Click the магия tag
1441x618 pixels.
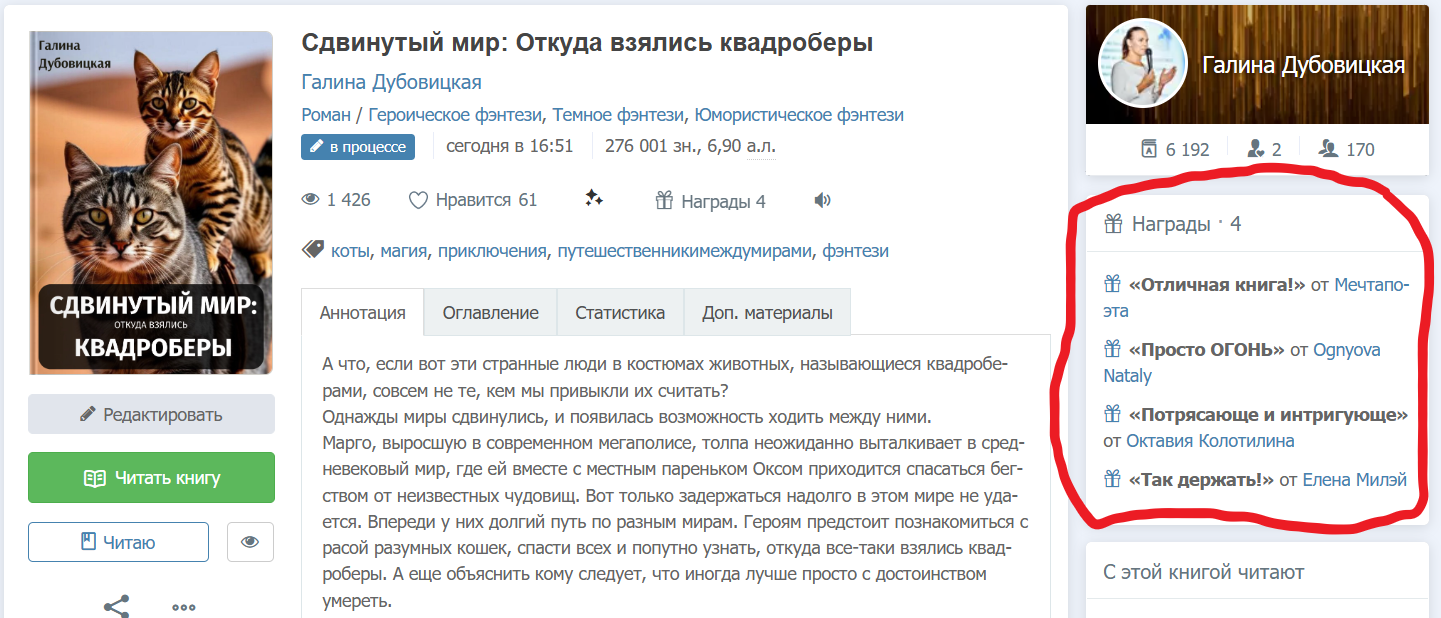(403, 251)
